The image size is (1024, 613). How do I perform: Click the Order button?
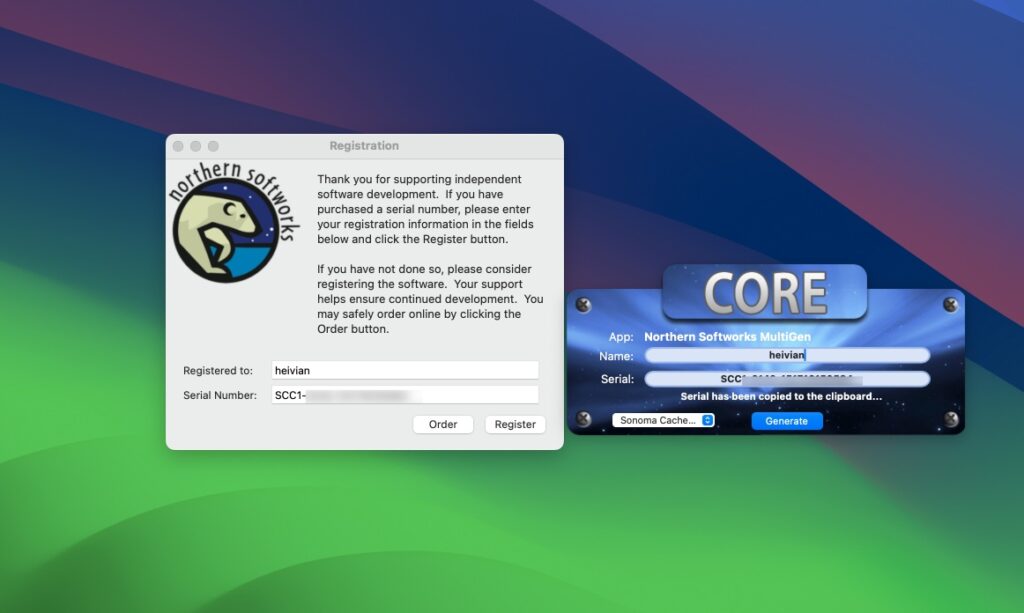click(443, 424)
